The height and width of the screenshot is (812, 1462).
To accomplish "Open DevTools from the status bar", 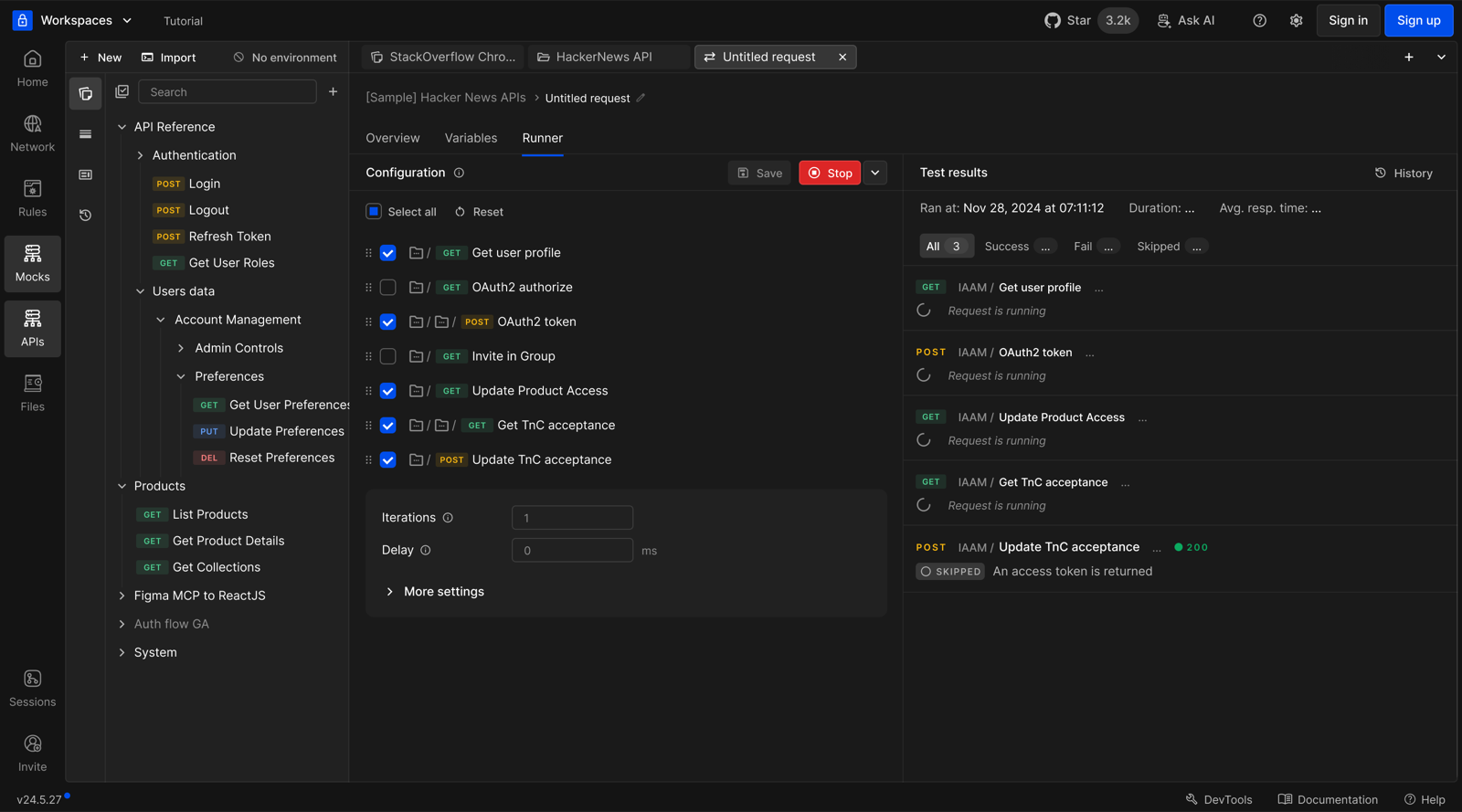I will click(1219, 799).
